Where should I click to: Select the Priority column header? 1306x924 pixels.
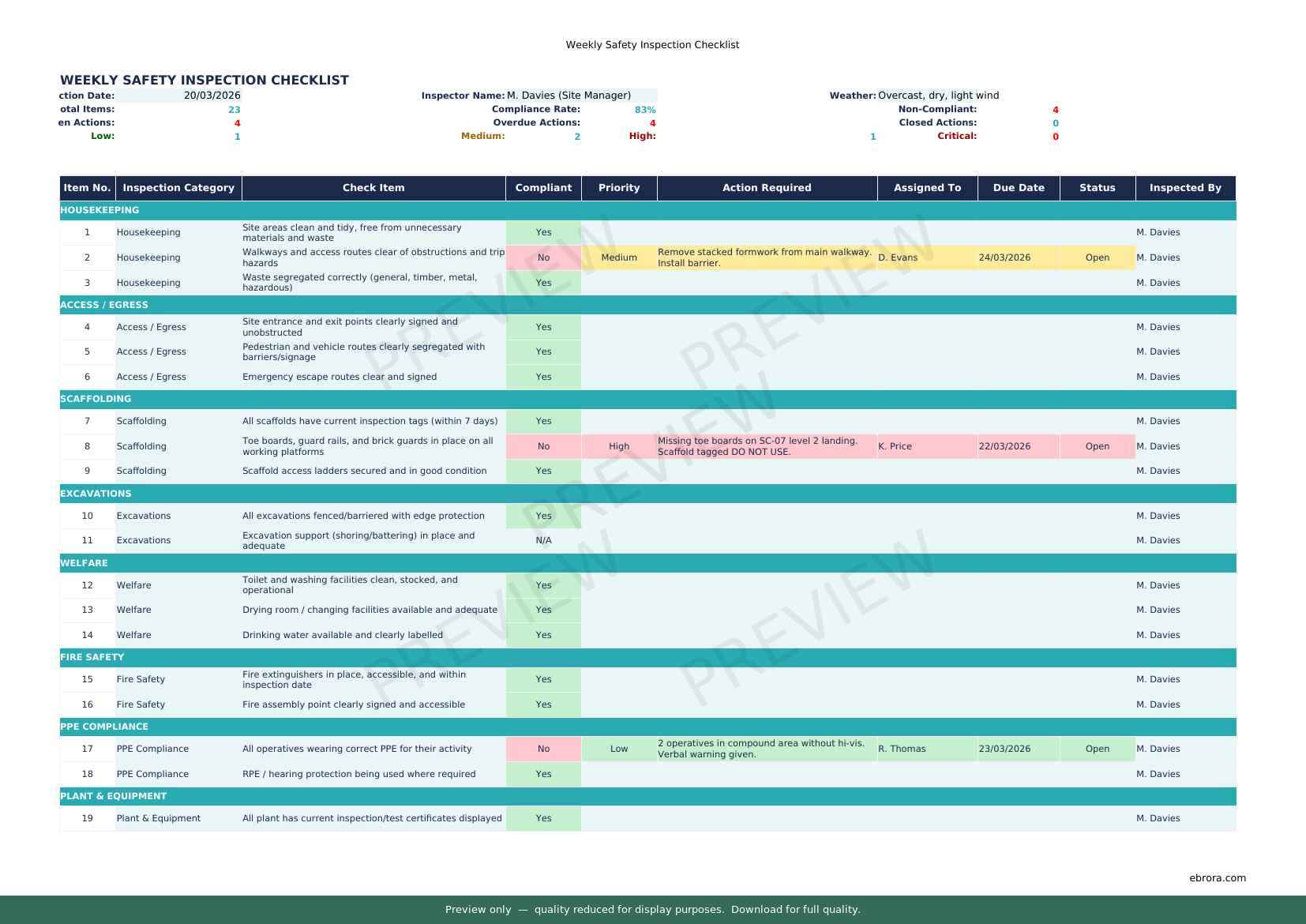pyautogui.click(x=619, y=188)
